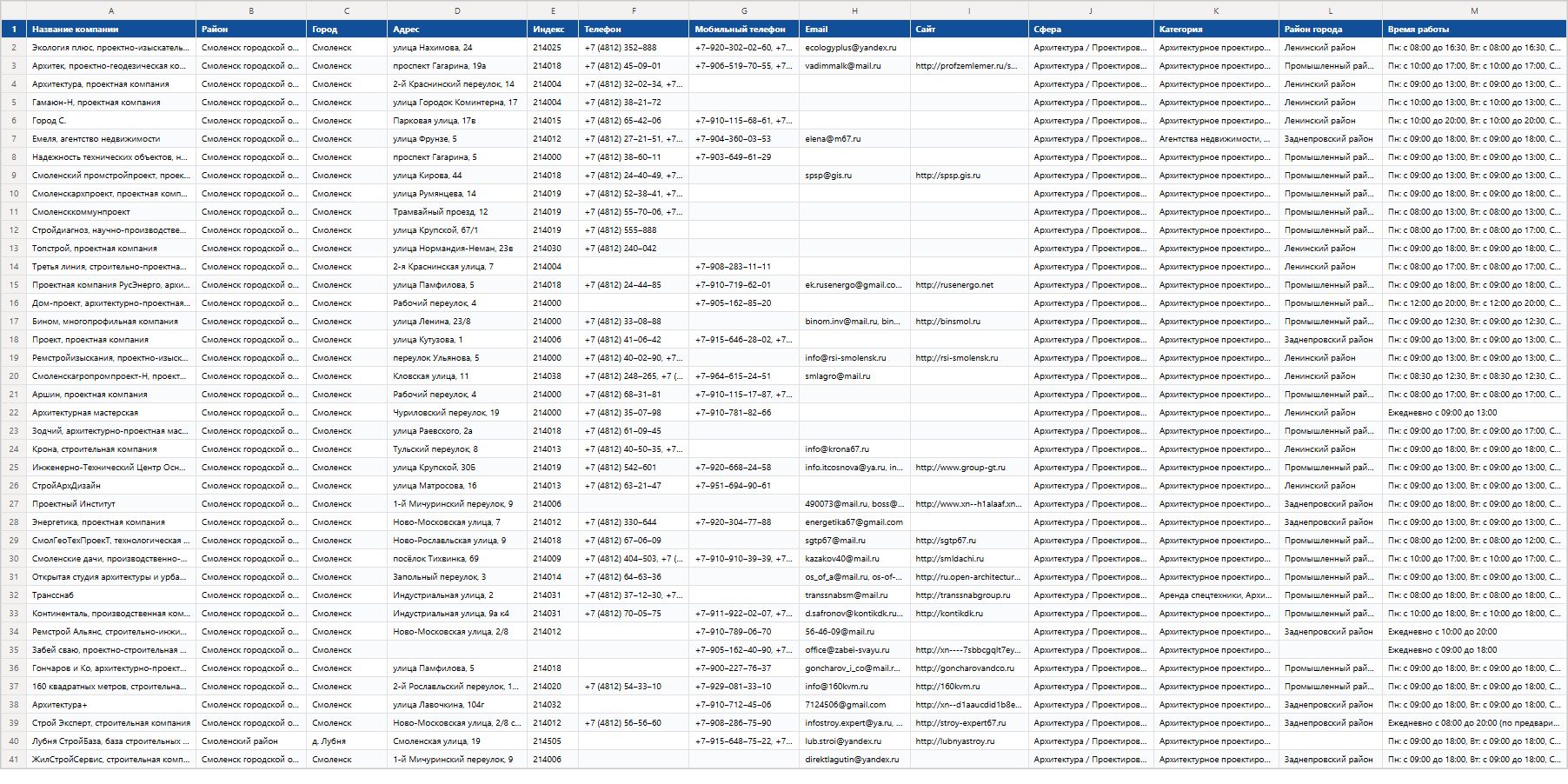Click the 'Район города' header cell
Image resolution: width=1568 pixels, height=784 pixels.
1331,29
